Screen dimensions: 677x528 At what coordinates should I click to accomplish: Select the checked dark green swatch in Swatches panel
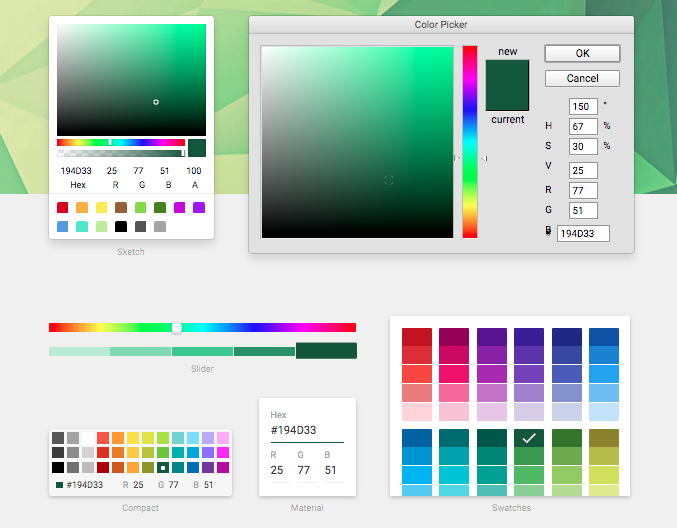529,438
